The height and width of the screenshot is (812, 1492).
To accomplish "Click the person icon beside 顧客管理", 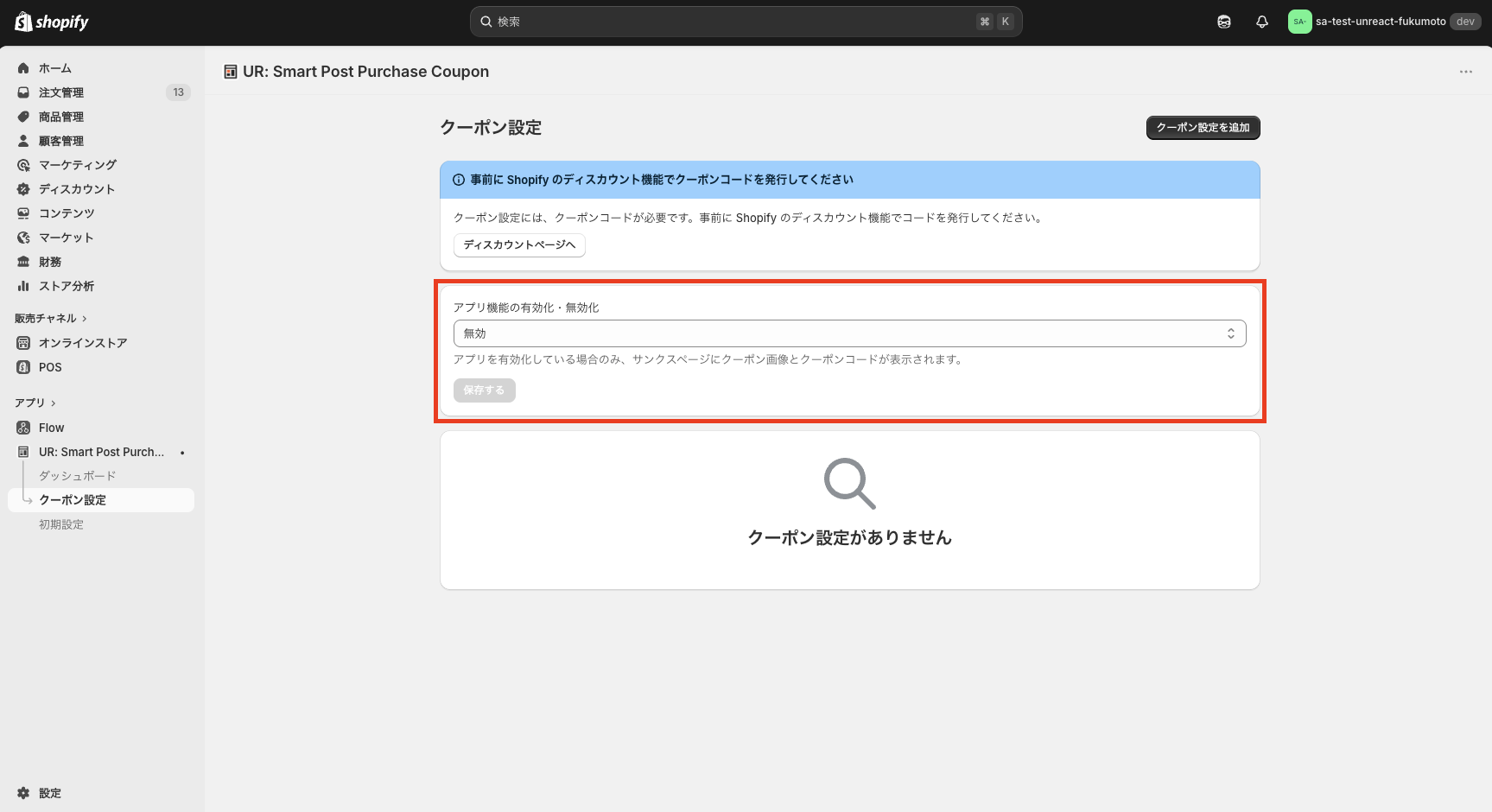I will coord(23,141).
